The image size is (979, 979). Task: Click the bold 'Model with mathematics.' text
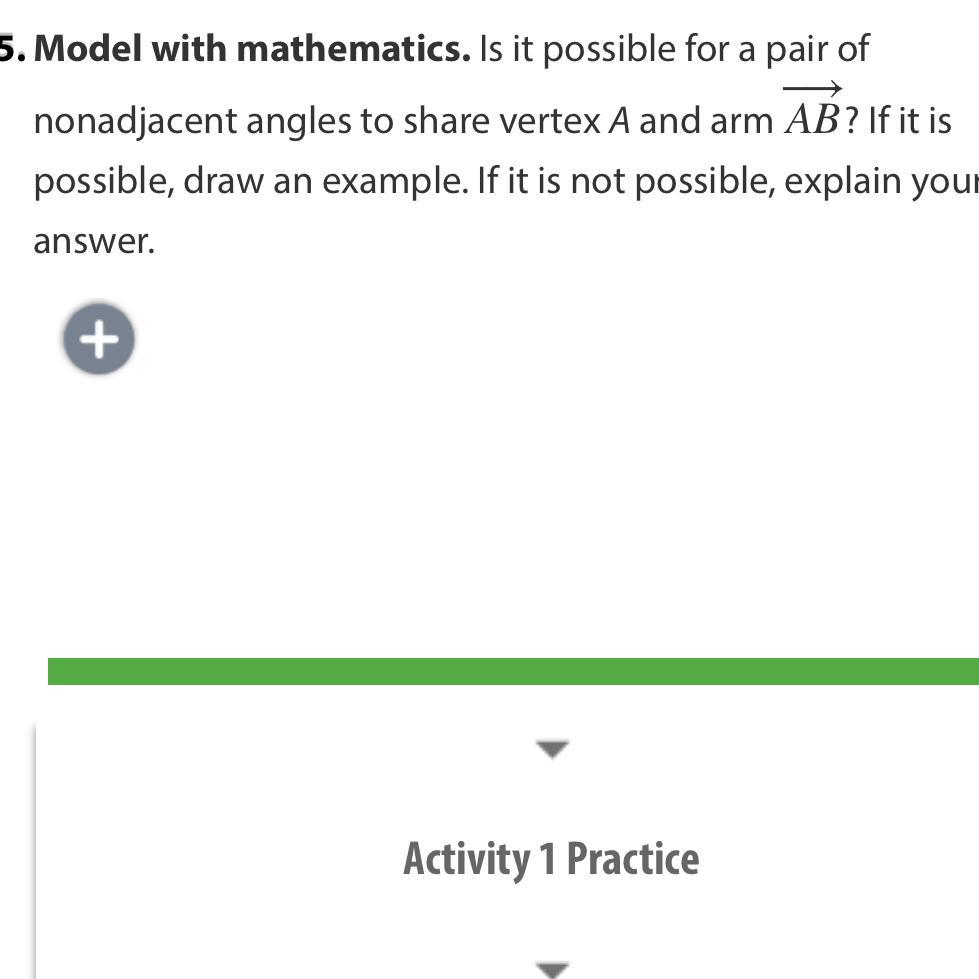click(252, 49)
